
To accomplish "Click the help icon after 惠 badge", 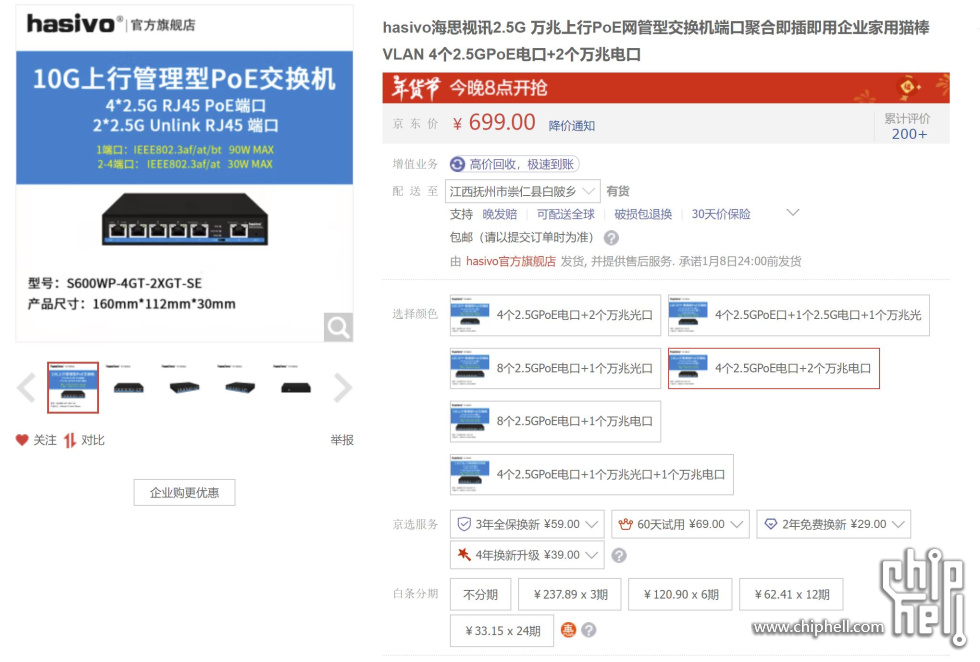I will [x=589, y=629].
